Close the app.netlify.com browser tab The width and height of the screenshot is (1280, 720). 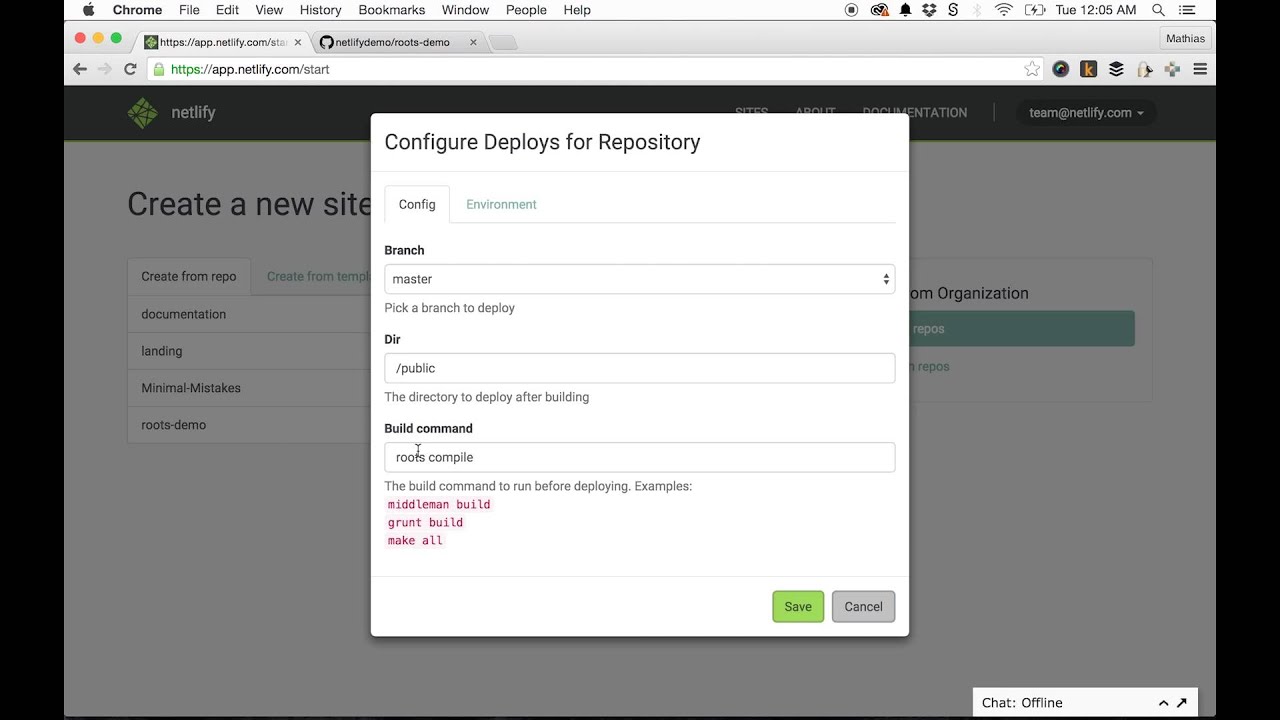(x=297, y=43)
